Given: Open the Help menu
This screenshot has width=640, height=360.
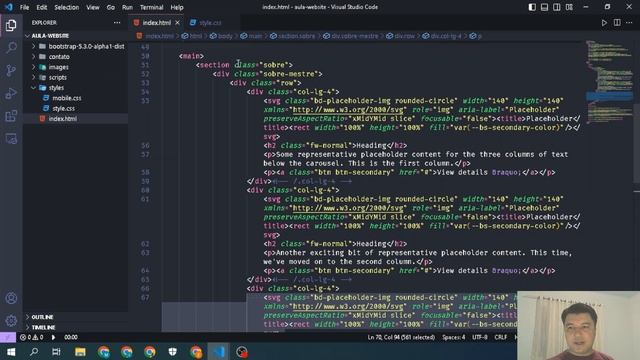Looking at the screenshot, I should [177, 7].
